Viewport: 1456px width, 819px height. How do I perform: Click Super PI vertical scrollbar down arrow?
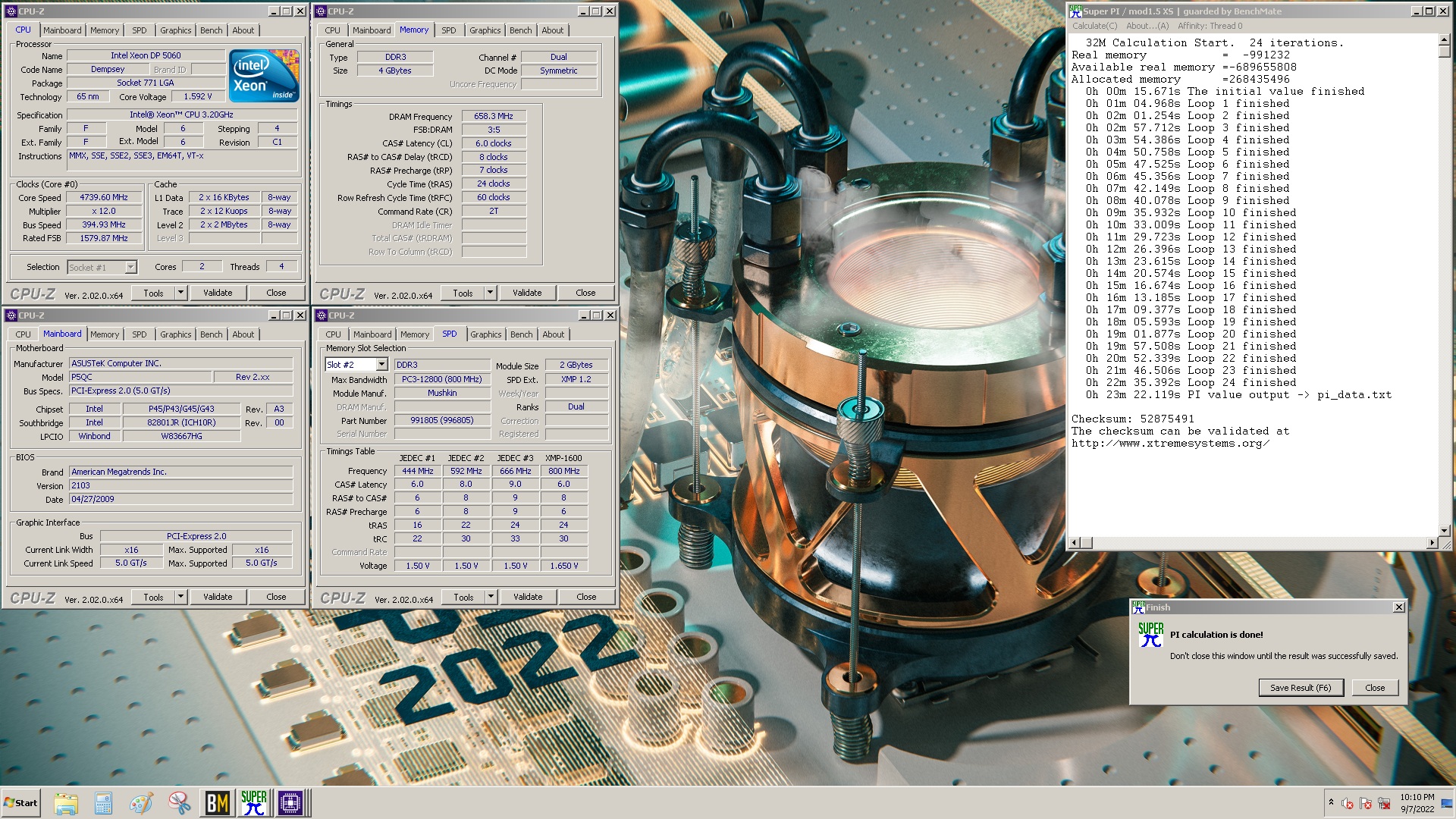coord(1444,531)
